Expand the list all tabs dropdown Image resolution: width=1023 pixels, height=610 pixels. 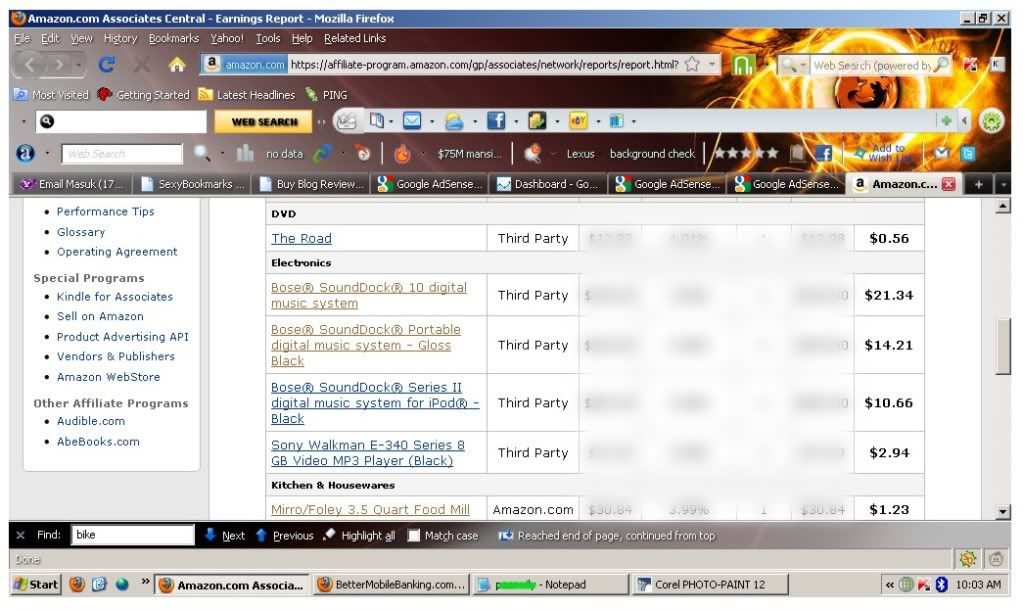pyautogui.click(x=1003, y=185)
